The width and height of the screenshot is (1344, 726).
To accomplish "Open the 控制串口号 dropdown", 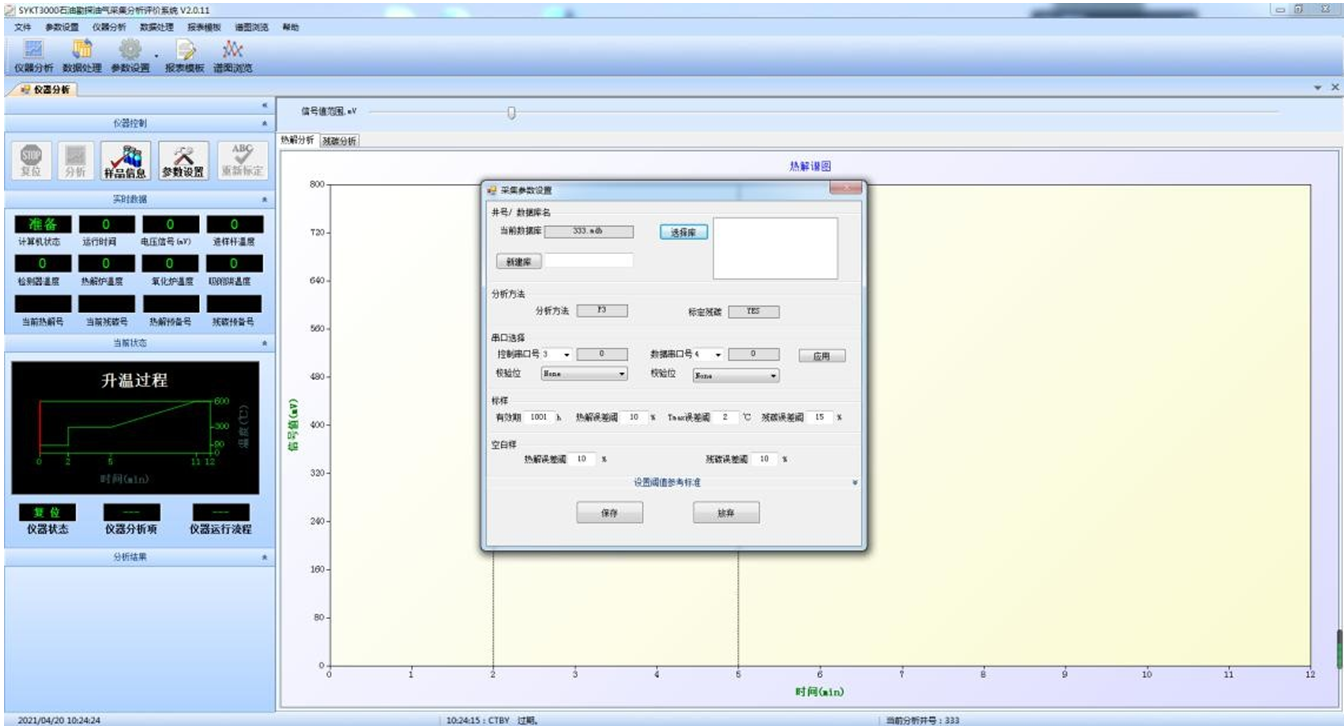I will [x=567, y=355].
